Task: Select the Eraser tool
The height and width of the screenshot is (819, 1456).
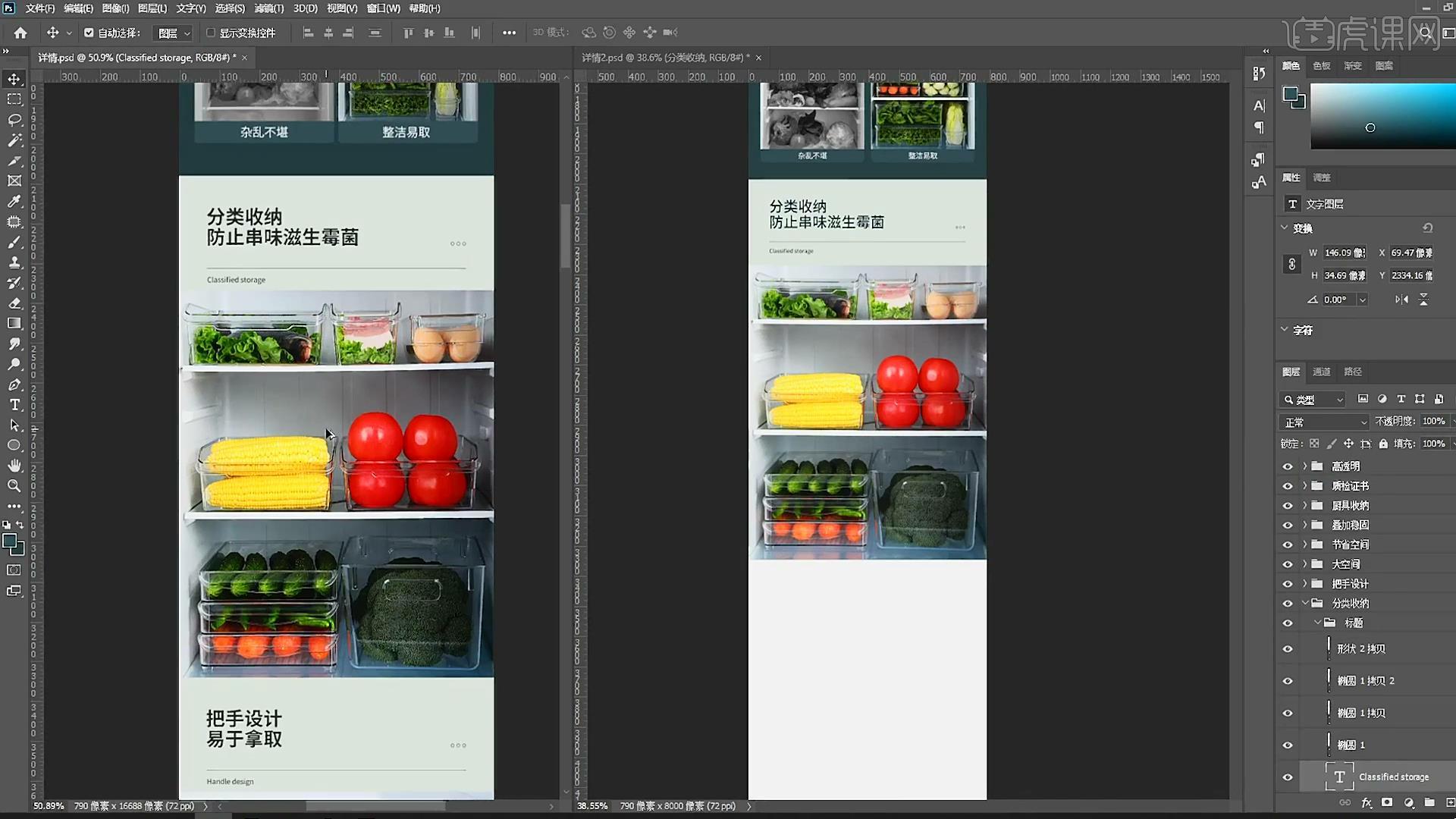Action: pos(14,303)
